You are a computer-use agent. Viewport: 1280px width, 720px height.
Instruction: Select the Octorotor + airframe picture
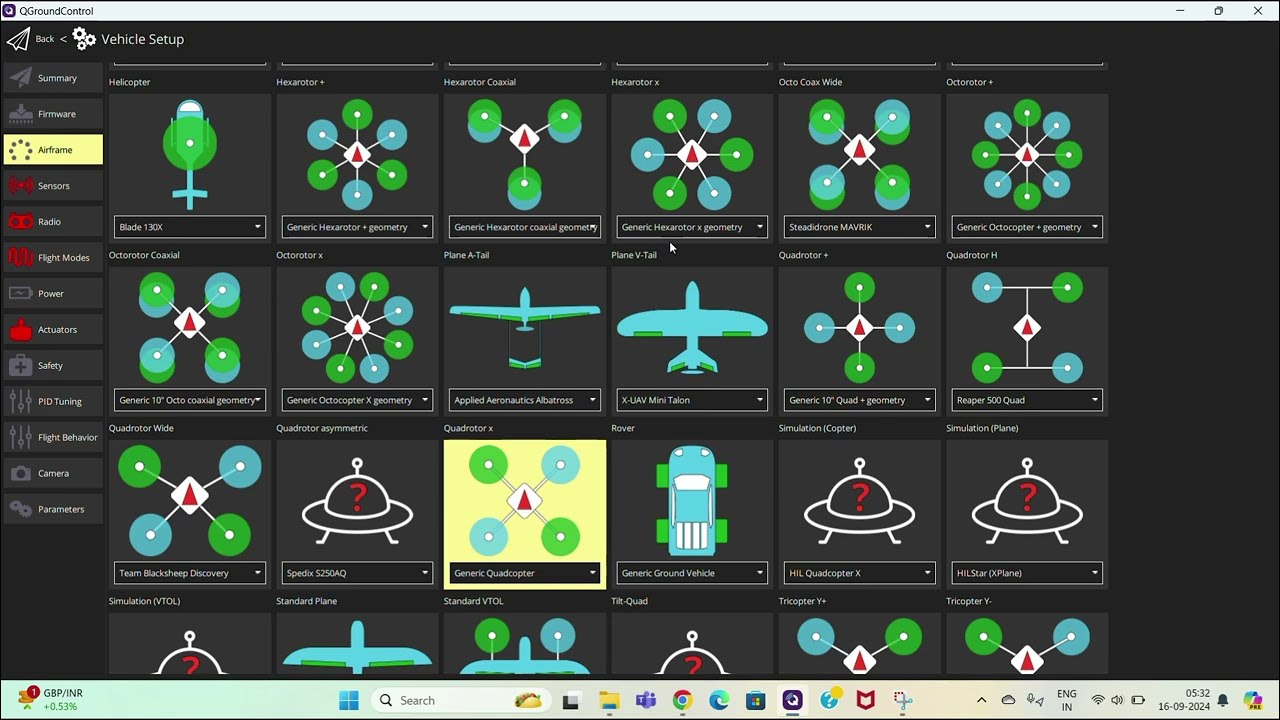pyautogui.click(x=1027, y=154)
